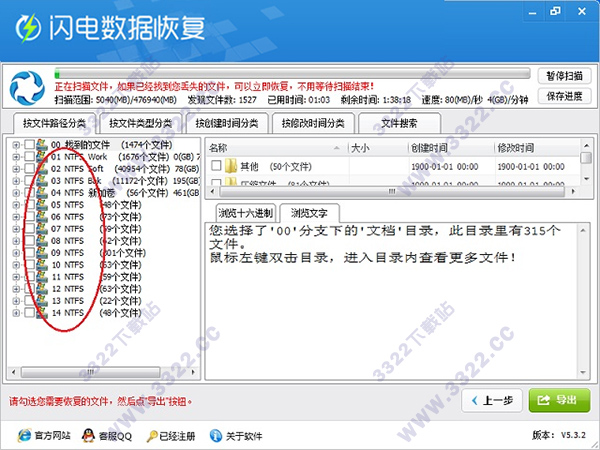Expand the 11 NTFS node
600x450 pixels.
[x=16, y=277]
